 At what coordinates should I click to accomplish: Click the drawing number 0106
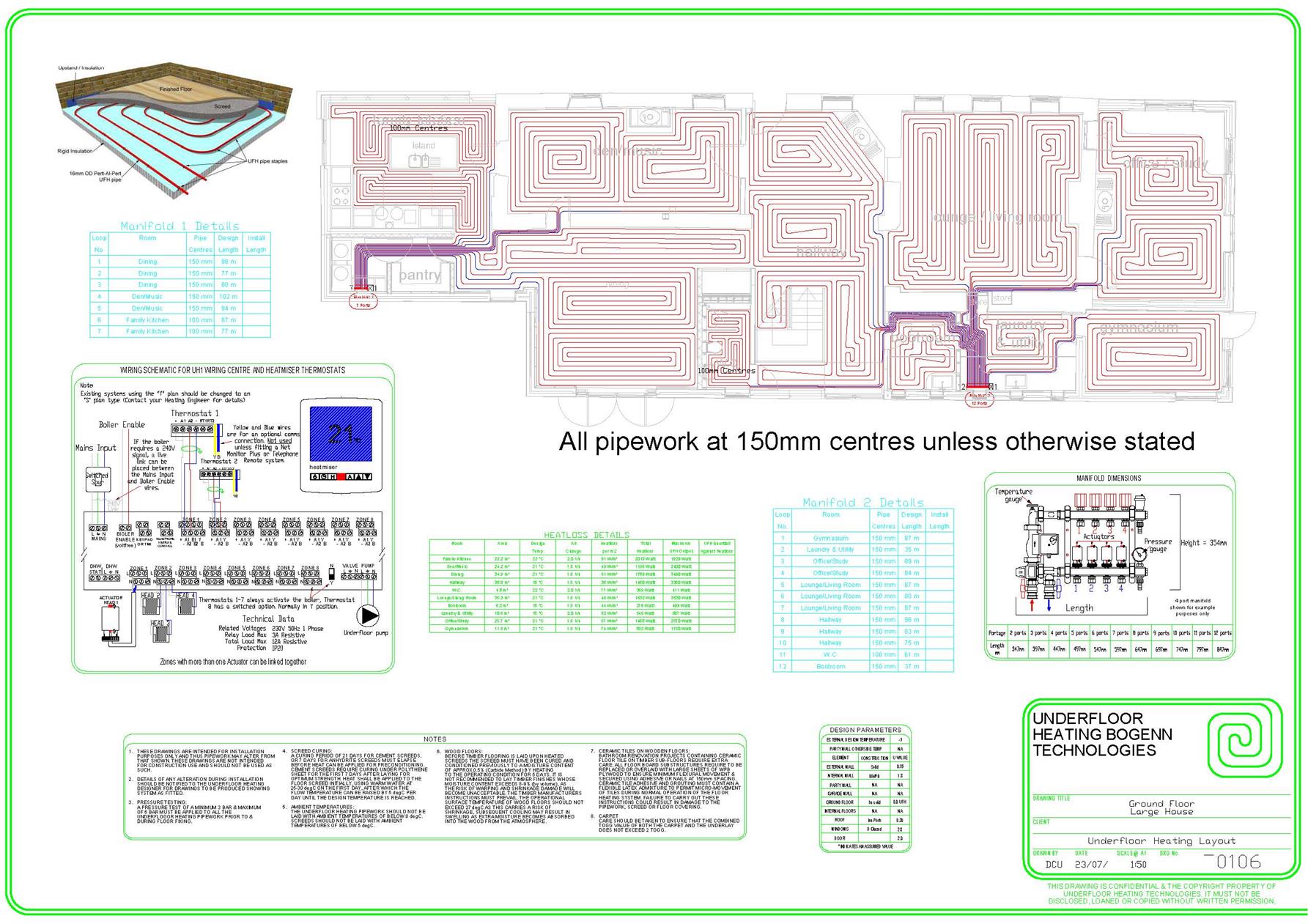[x=1238, y=862]
